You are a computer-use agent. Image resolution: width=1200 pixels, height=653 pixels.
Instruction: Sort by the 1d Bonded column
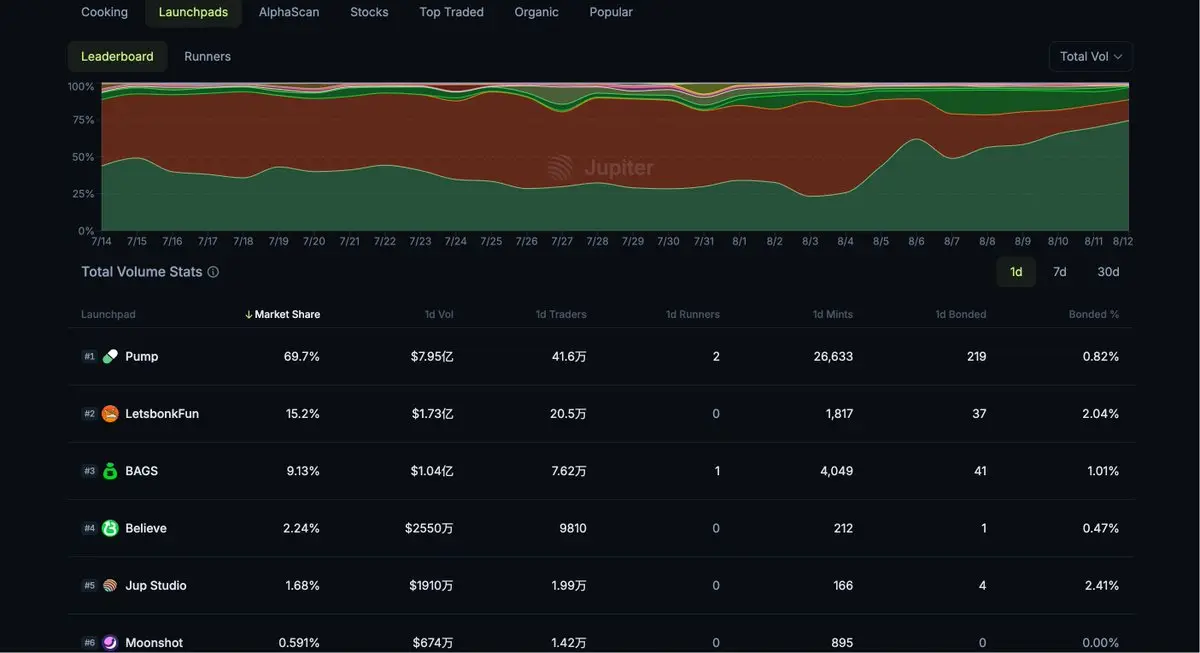(960, 314)
